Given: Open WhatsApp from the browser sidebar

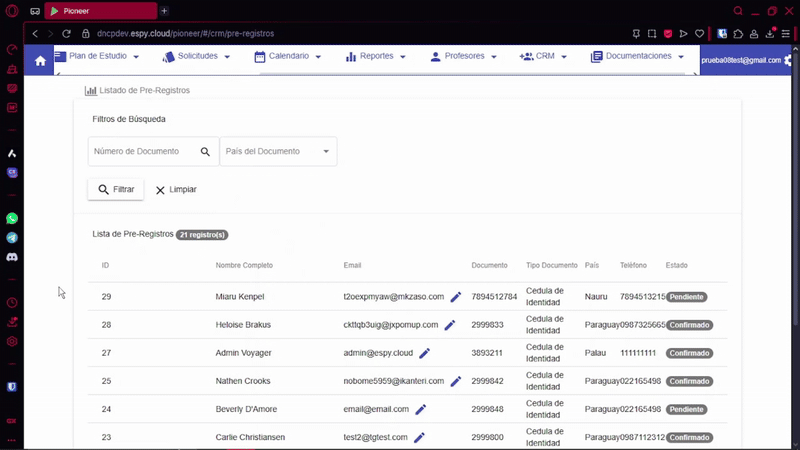Looking at the screenshot, I should 12,218.
